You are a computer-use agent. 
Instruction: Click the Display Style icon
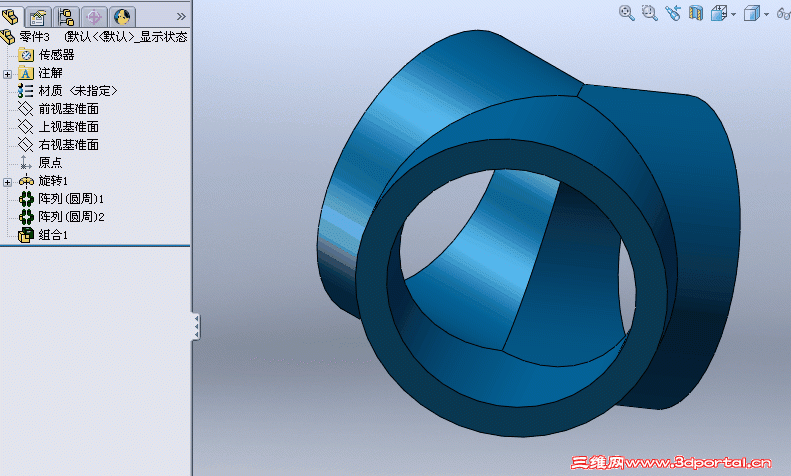752,13
